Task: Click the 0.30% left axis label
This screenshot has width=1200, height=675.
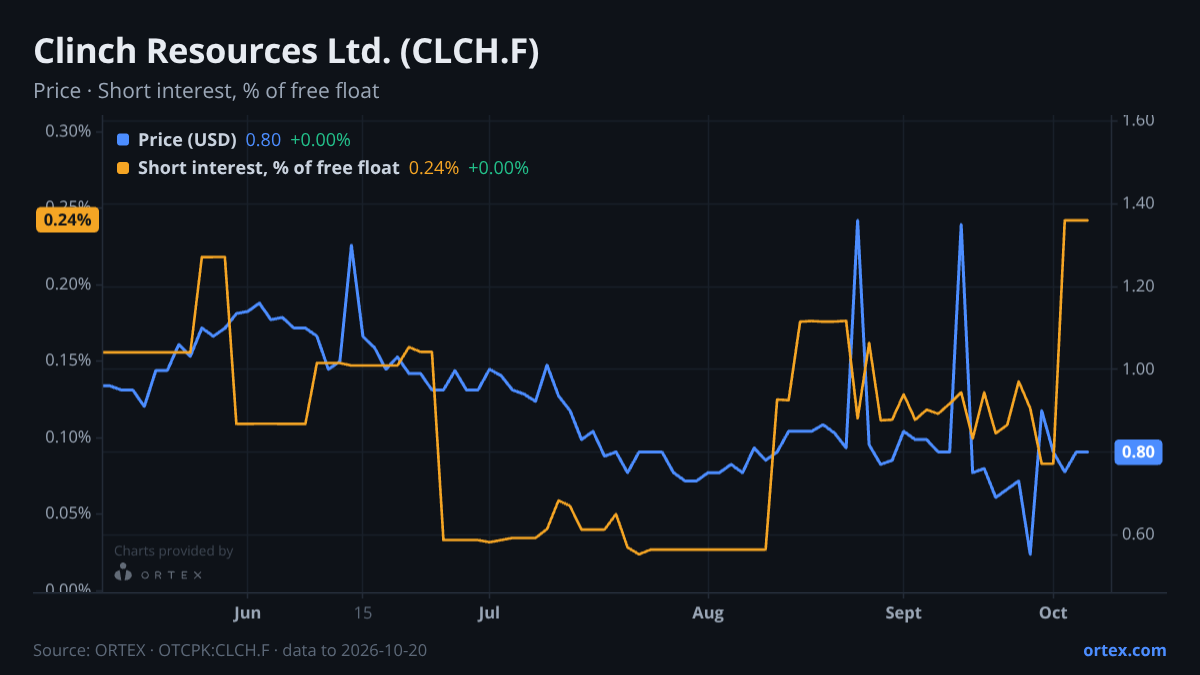Action: pyautogui.click(x=68, y=131)
